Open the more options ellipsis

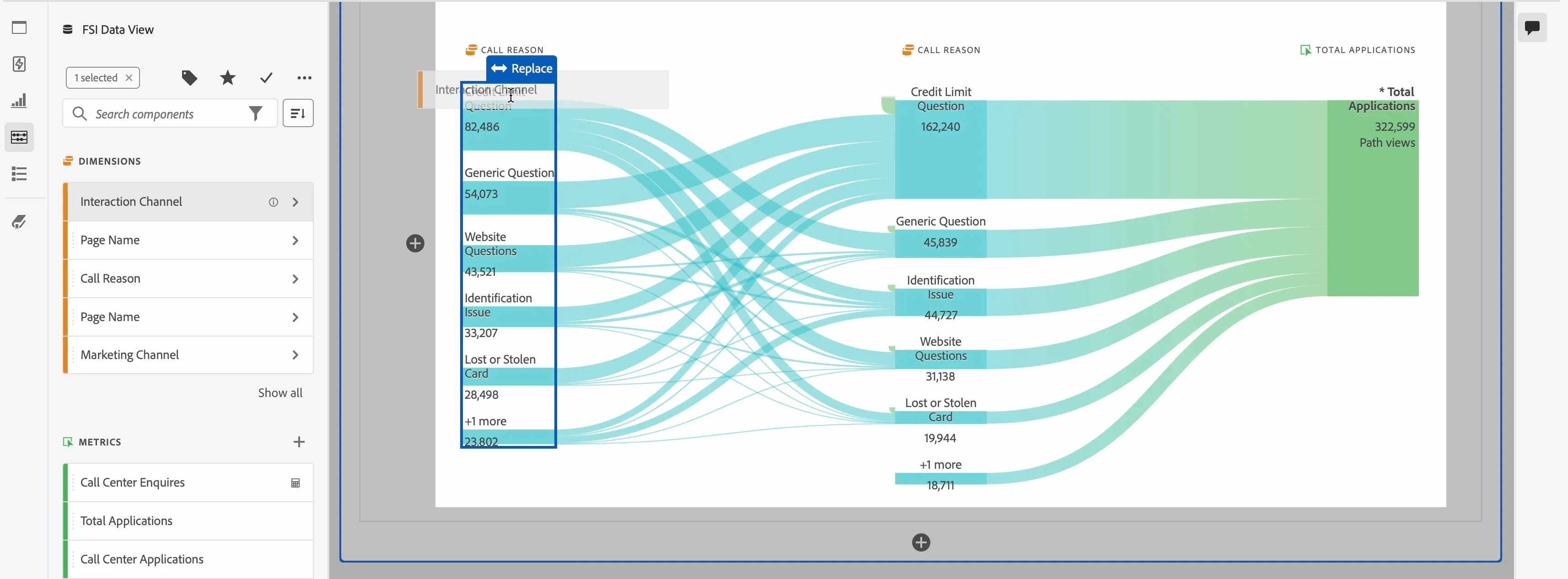pyautogui.click(x=304, y=78)
